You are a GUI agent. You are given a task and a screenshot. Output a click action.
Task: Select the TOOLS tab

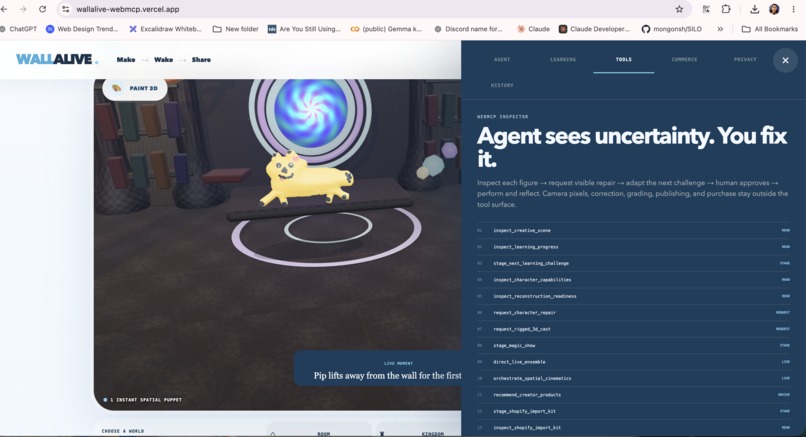(624, 60)
